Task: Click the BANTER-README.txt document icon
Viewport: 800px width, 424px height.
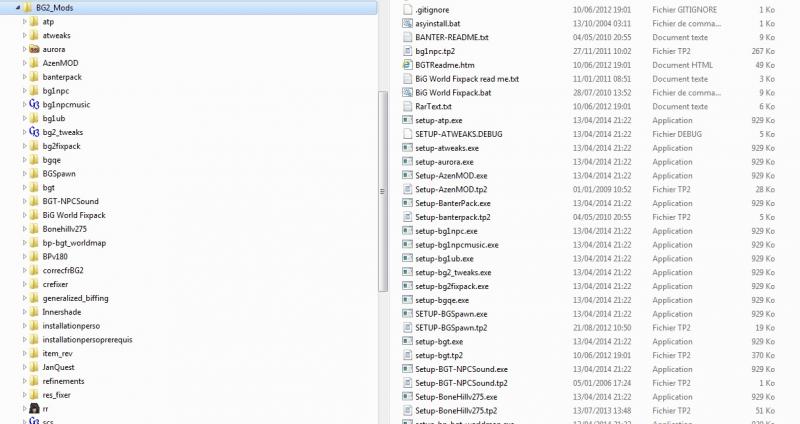Action: click(407, 37)
